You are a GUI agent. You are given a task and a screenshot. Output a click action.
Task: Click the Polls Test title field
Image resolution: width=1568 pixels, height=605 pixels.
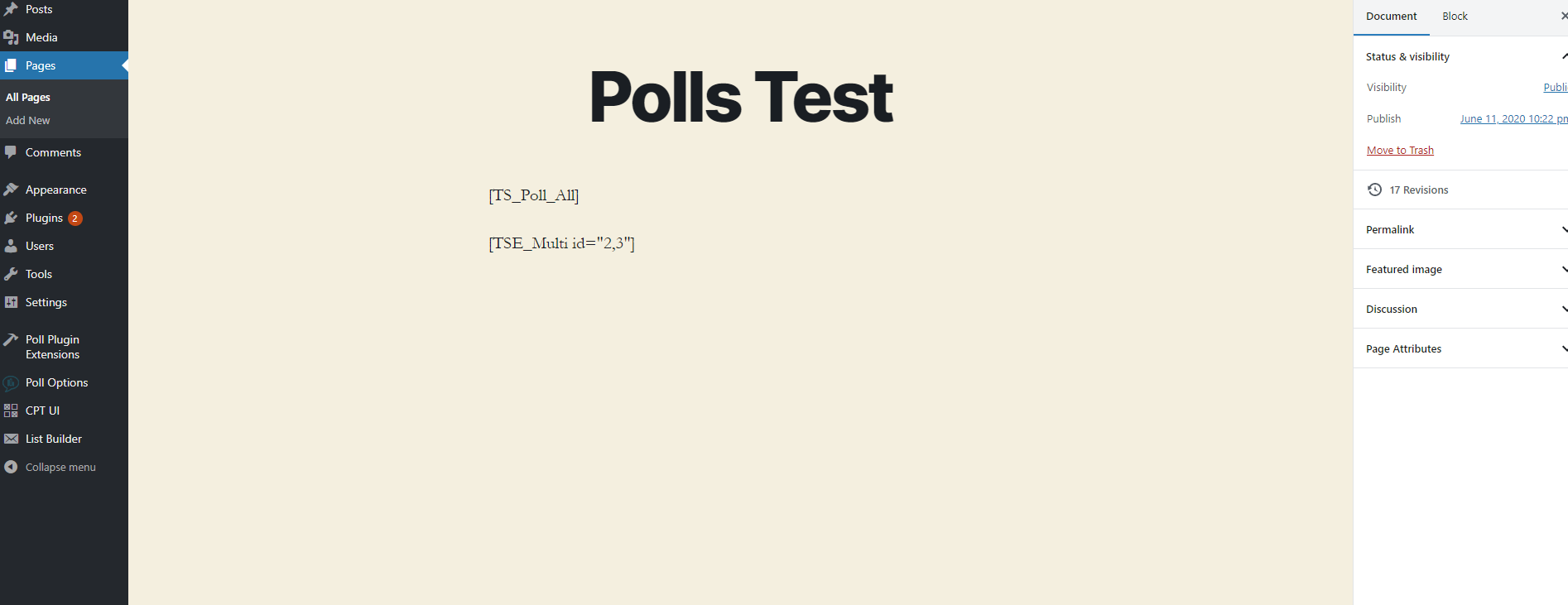click(741, 97)
